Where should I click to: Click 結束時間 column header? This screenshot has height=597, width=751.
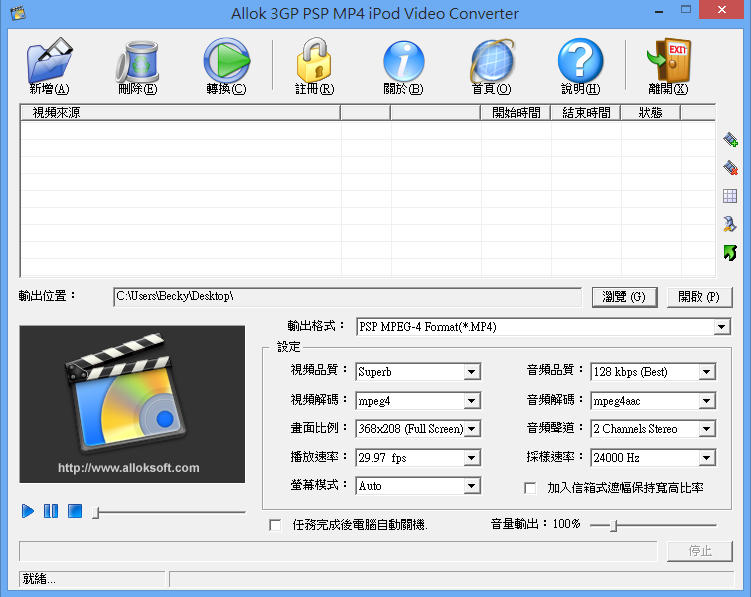coord(586,113)
